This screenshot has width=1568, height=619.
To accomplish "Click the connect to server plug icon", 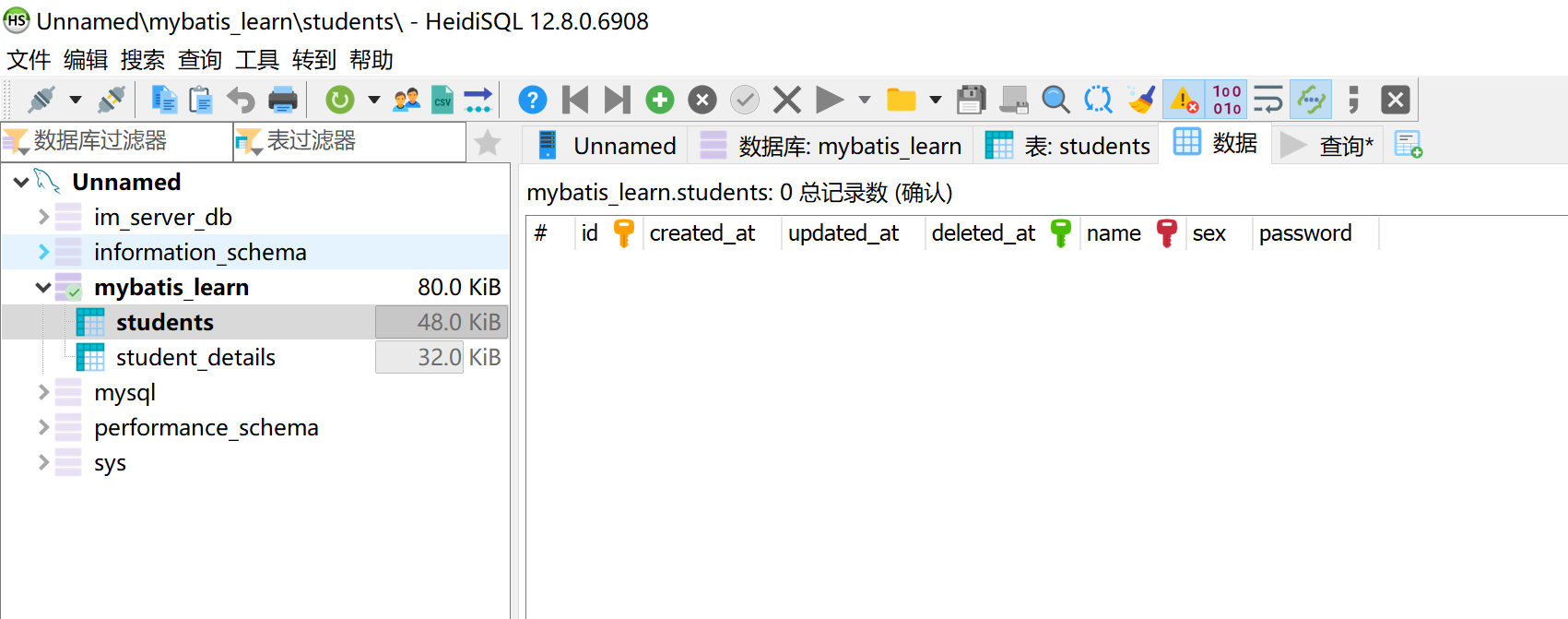I will [x=41, y=100].
